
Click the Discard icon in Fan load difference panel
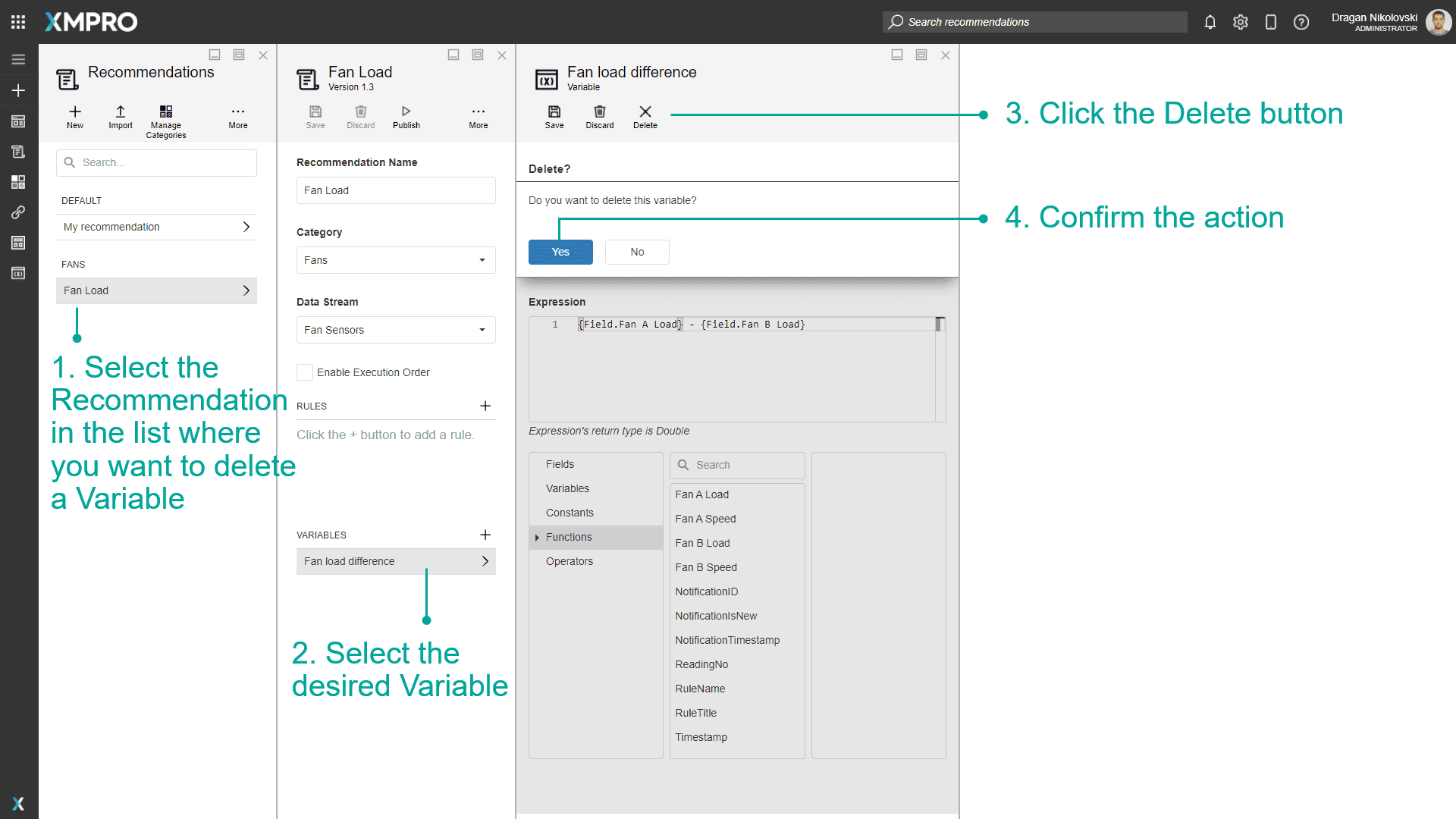[599, 118]
